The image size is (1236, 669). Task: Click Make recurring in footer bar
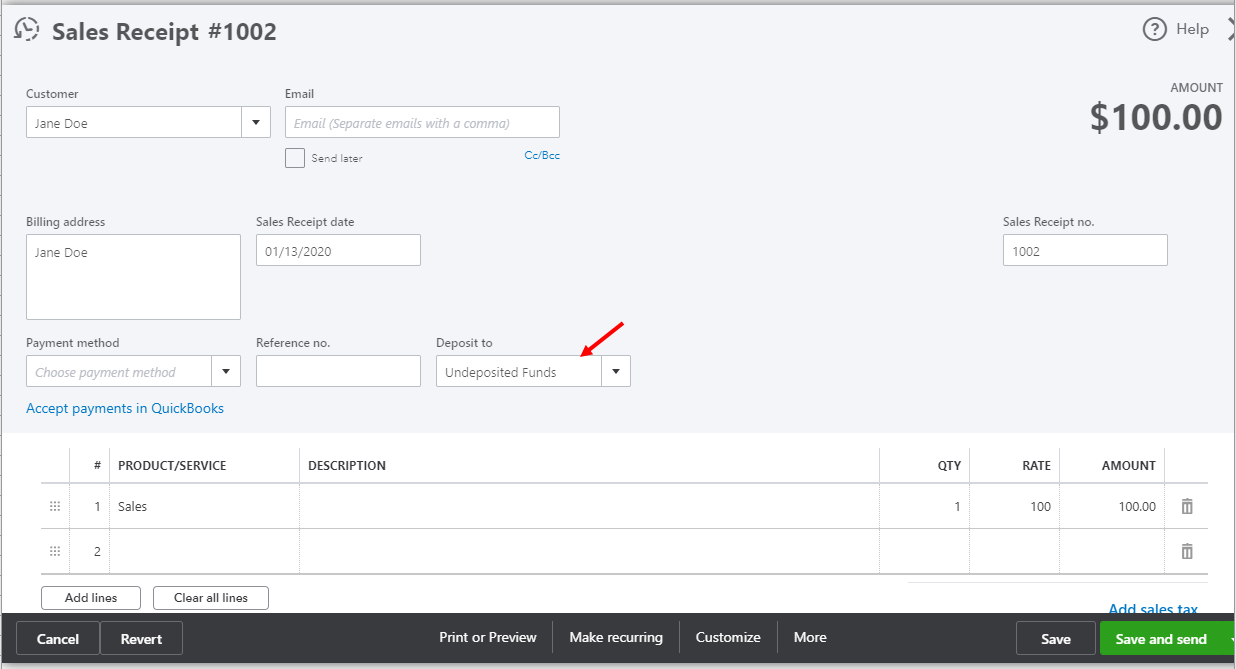616,637
